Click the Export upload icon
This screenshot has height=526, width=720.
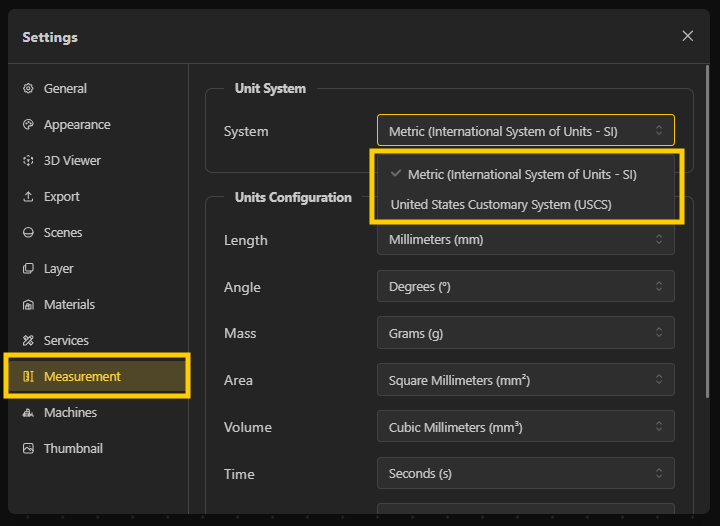[x=28, y=197]
